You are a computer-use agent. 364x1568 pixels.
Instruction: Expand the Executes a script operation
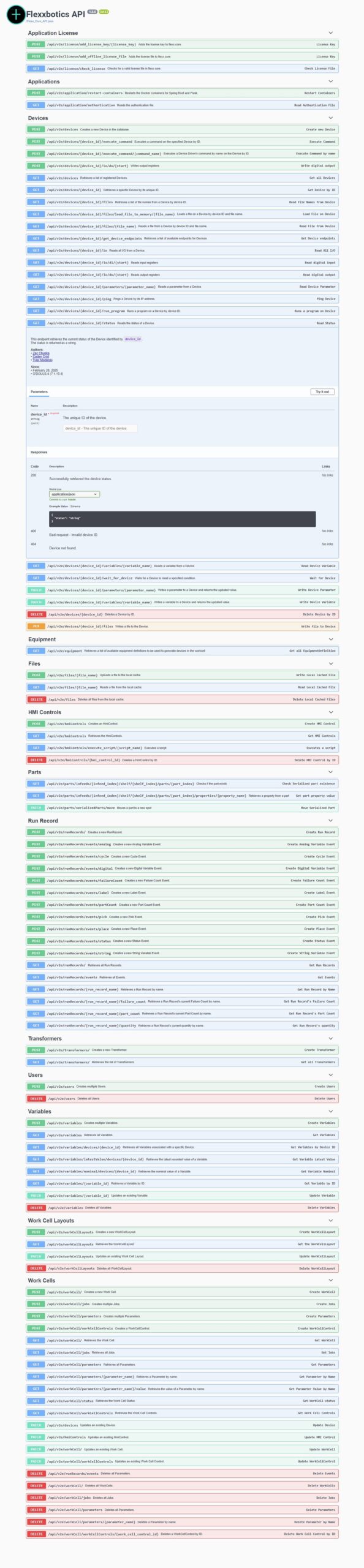[x=182, y=748]
